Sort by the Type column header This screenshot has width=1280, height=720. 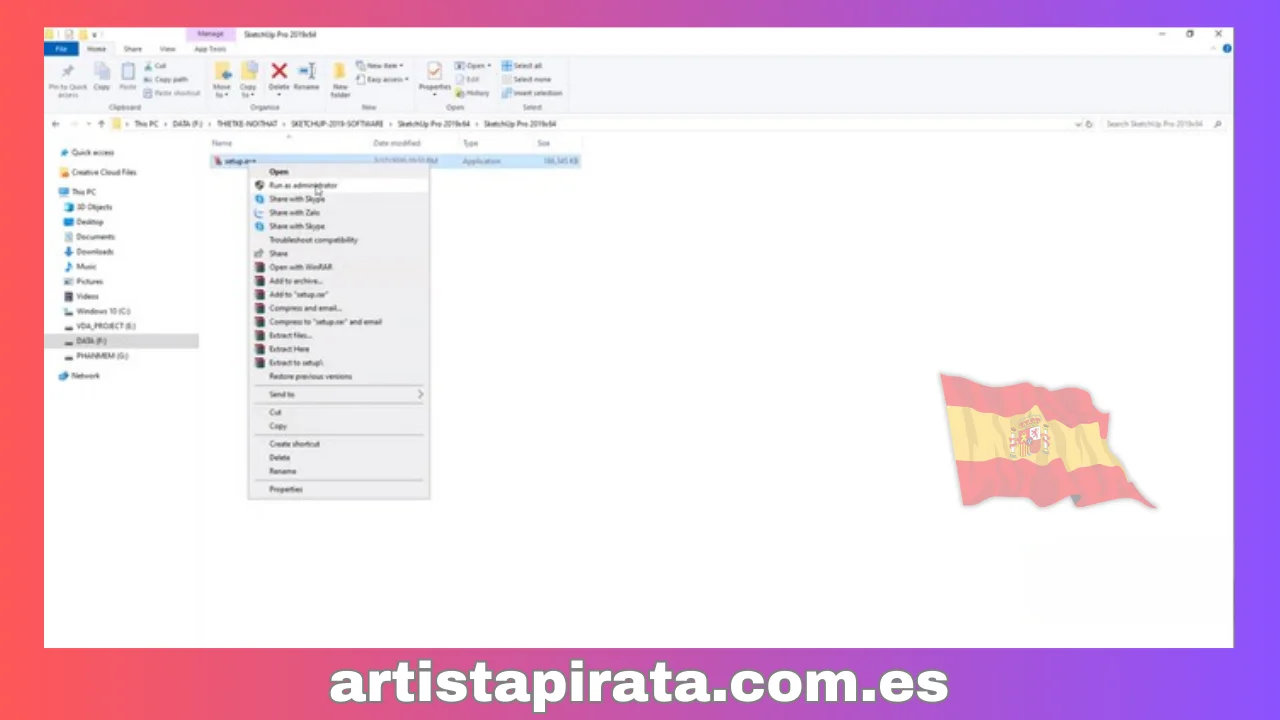pyautogui.click(x=471, y=144)
